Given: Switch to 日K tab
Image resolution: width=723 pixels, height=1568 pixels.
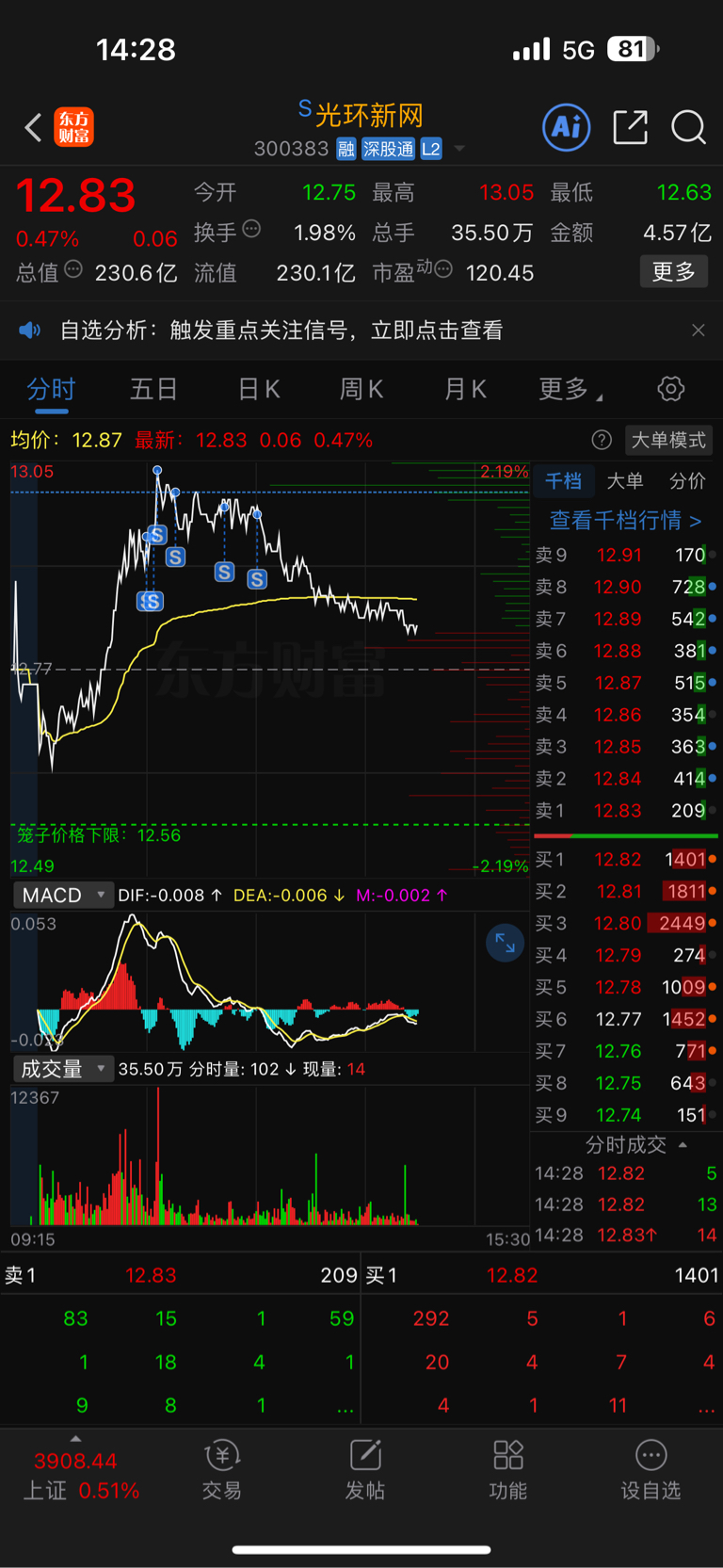Looking at the screenshot, I should [259, 389].
